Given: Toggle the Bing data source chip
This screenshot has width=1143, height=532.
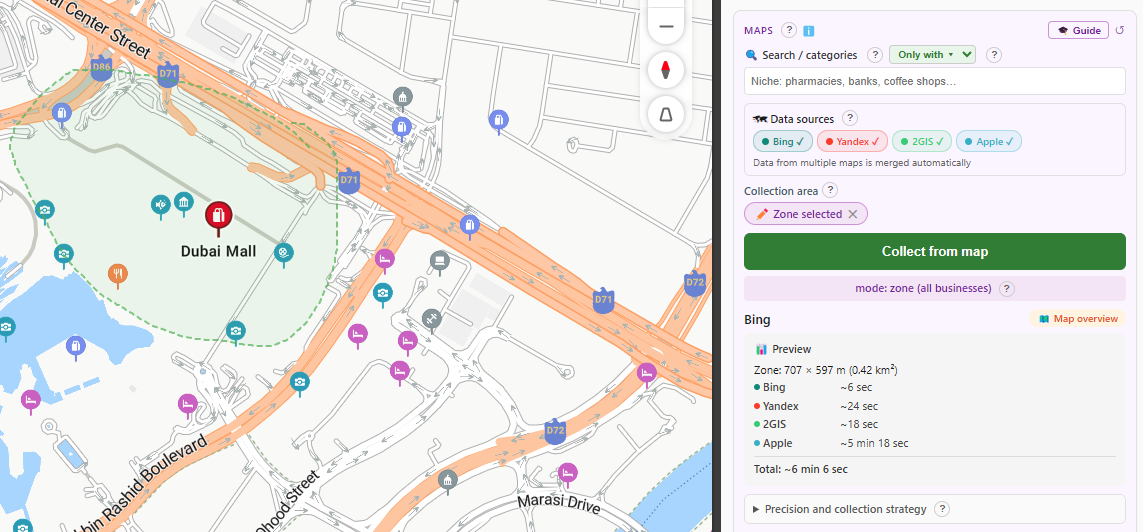Looking at the screenshot, I should 782,141.
